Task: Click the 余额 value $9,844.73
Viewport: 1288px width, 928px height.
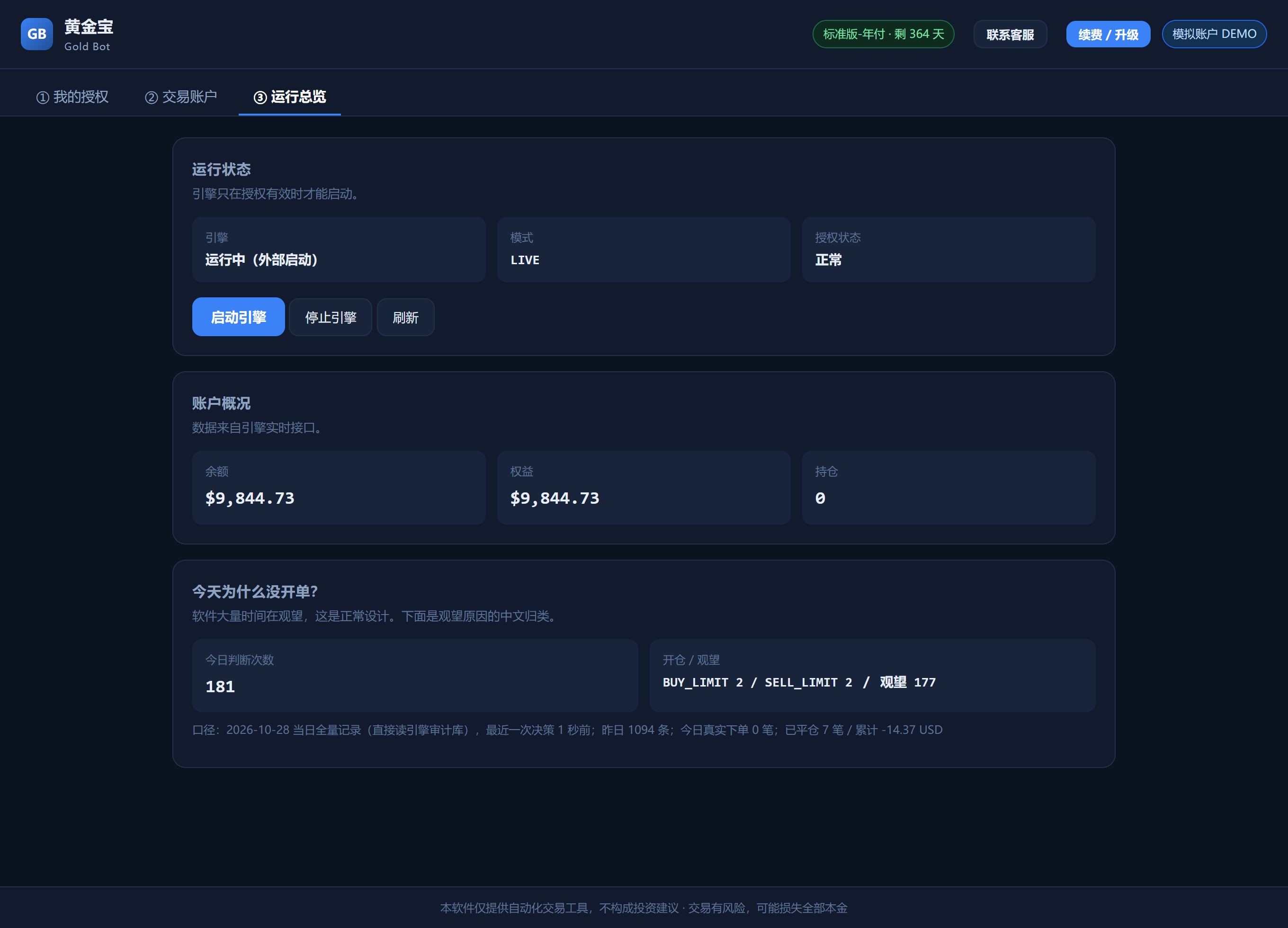Action: point(250,498)
